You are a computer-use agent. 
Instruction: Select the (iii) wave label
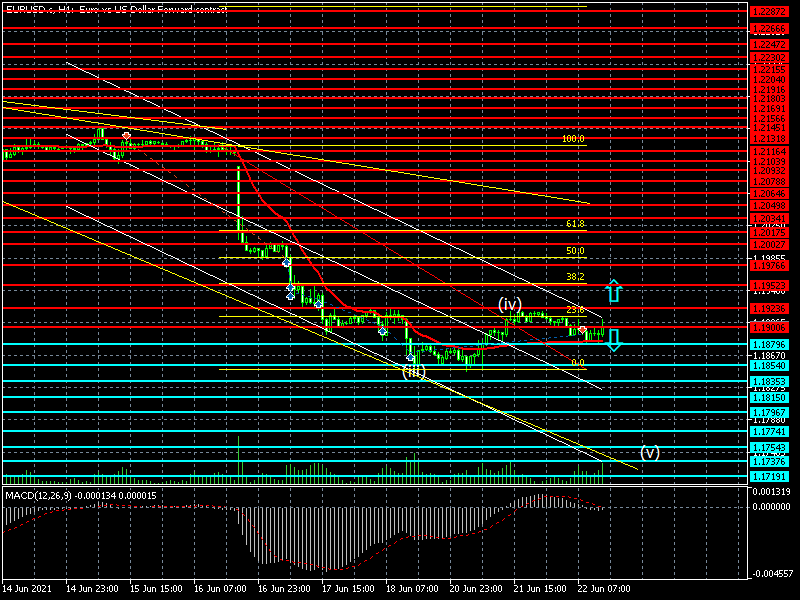point(413,372)
